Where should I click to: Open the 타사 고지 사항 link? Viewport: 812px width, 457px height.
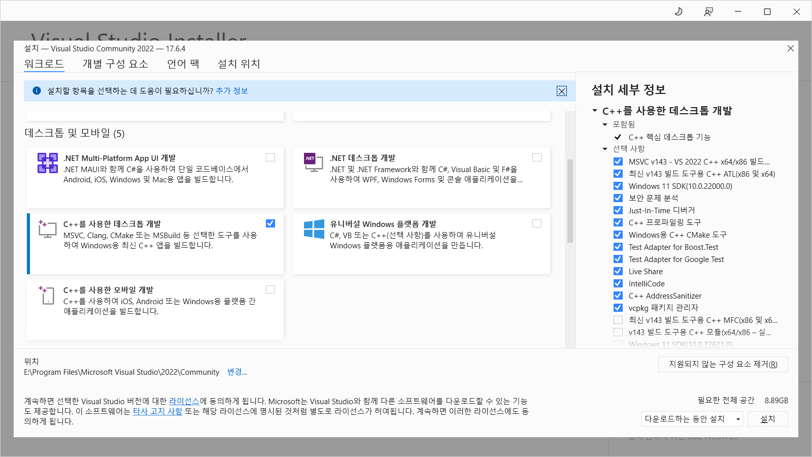pos(157,411)
